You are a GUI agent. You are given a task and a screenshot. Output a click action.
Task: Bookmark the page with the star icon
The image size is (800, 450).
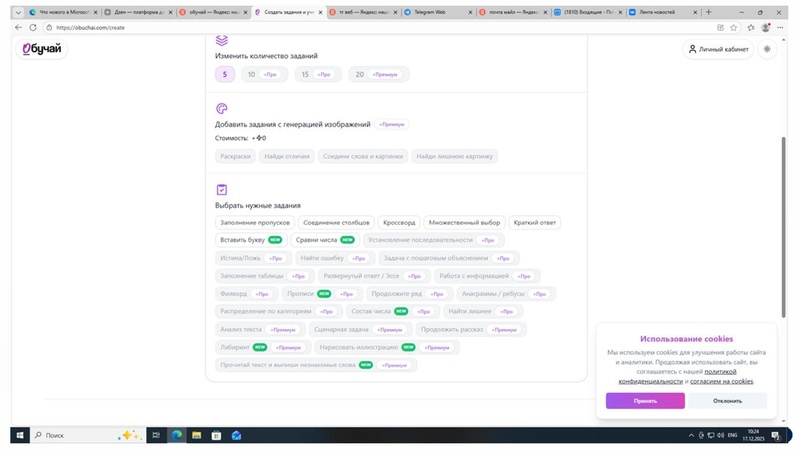pos(735,27)
